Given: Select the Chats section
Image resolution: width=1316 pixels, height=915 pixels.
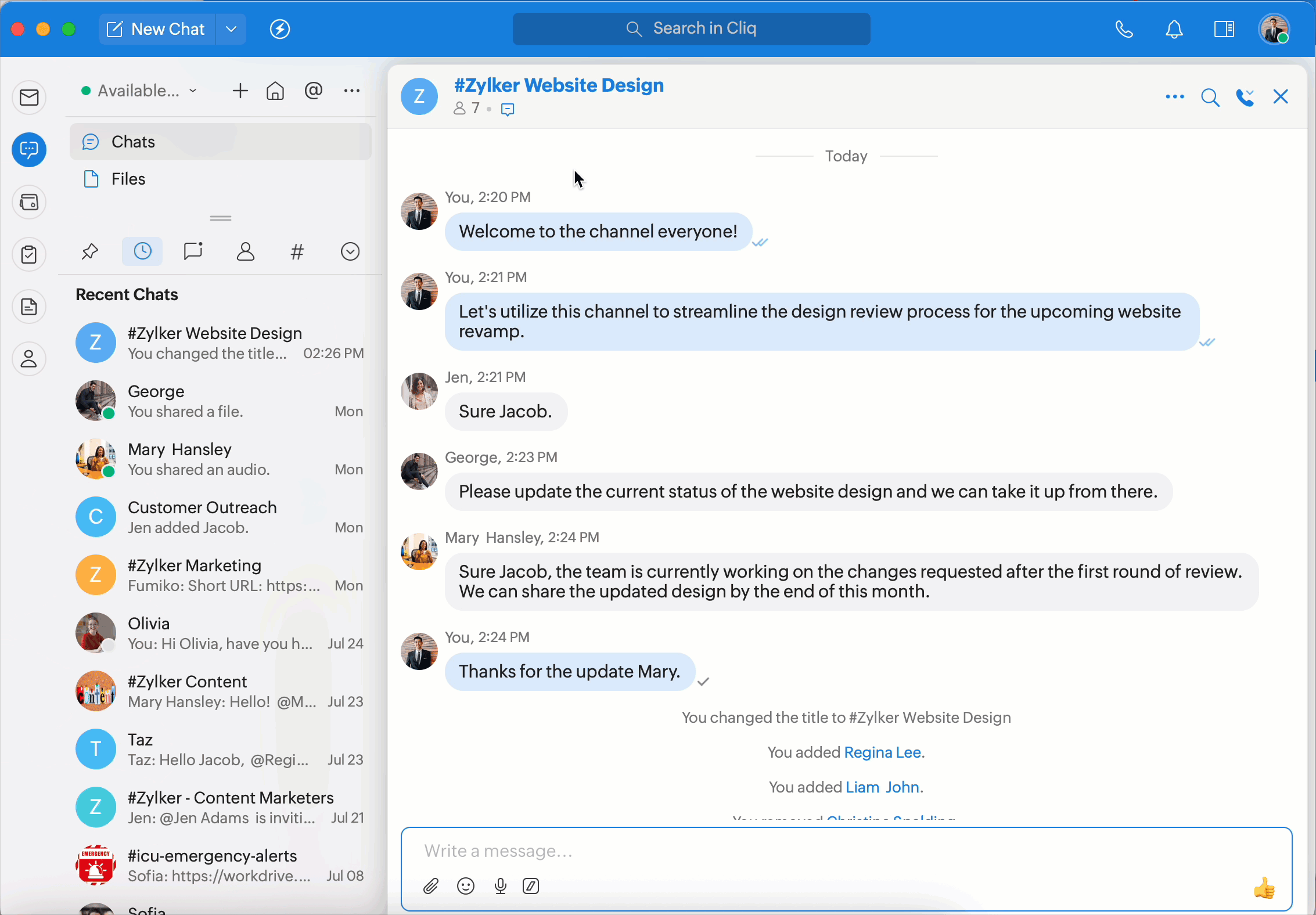Looking at the screenshot, I should (x=133, y=142).
